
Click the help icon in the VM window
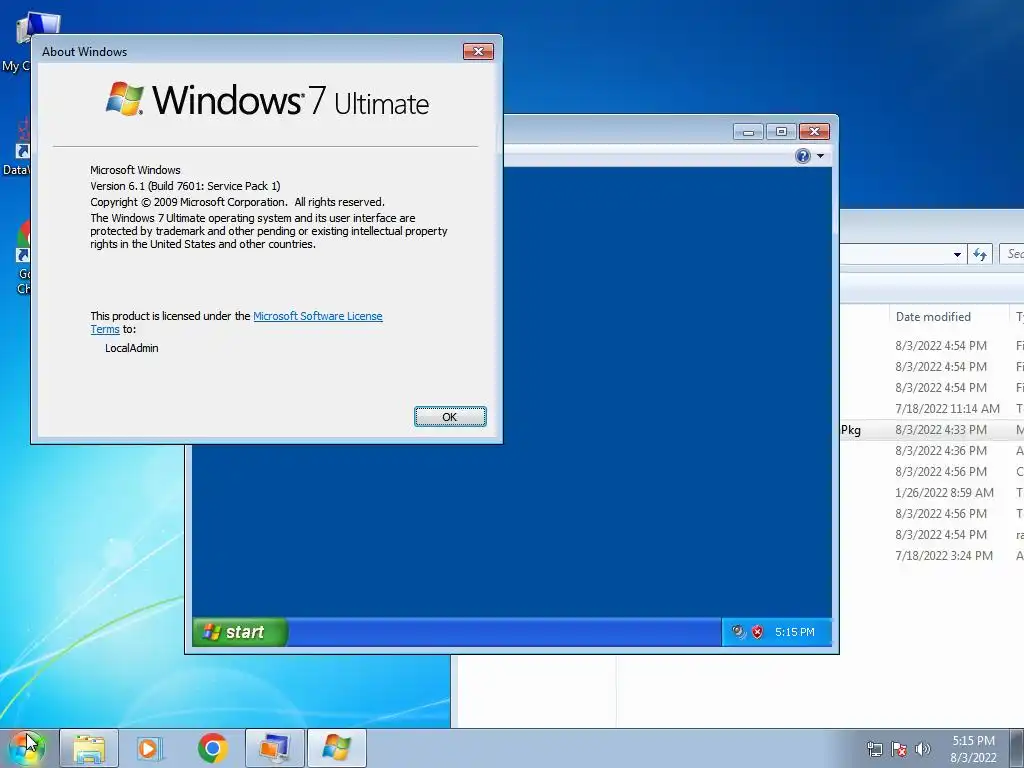pos(803,155)
